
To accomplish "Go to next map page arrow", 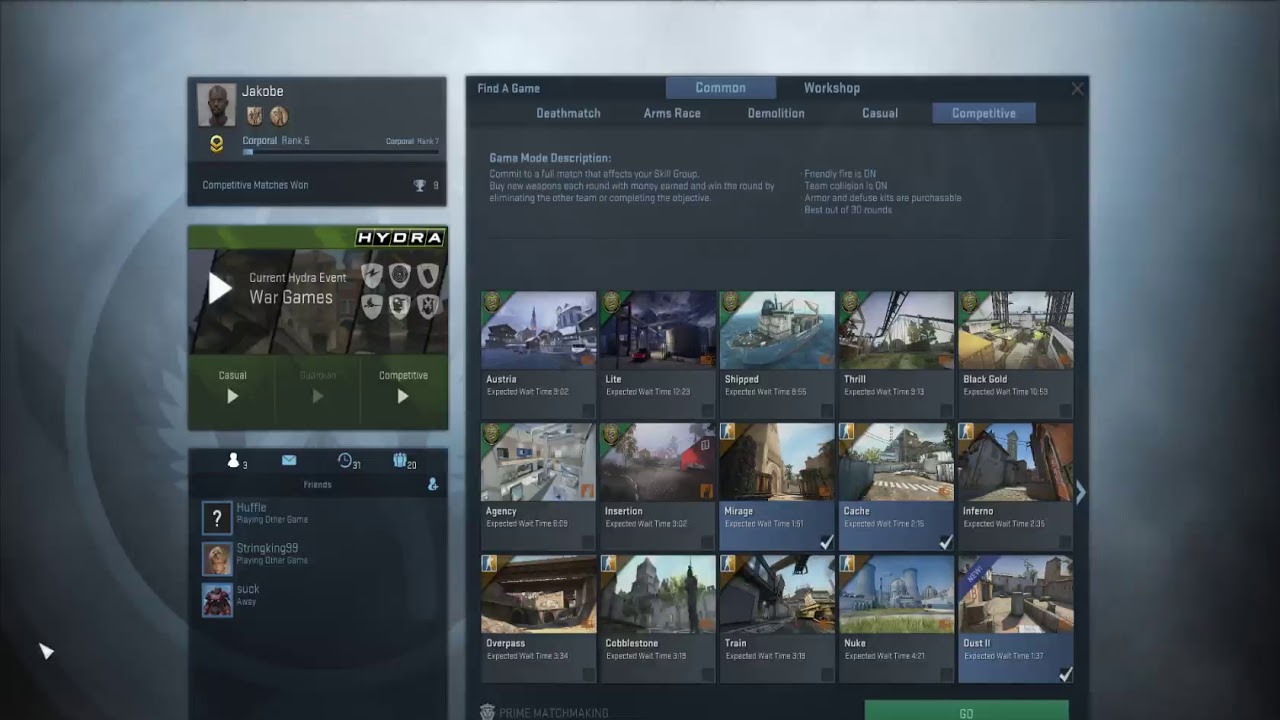I will pos(1080,491).
